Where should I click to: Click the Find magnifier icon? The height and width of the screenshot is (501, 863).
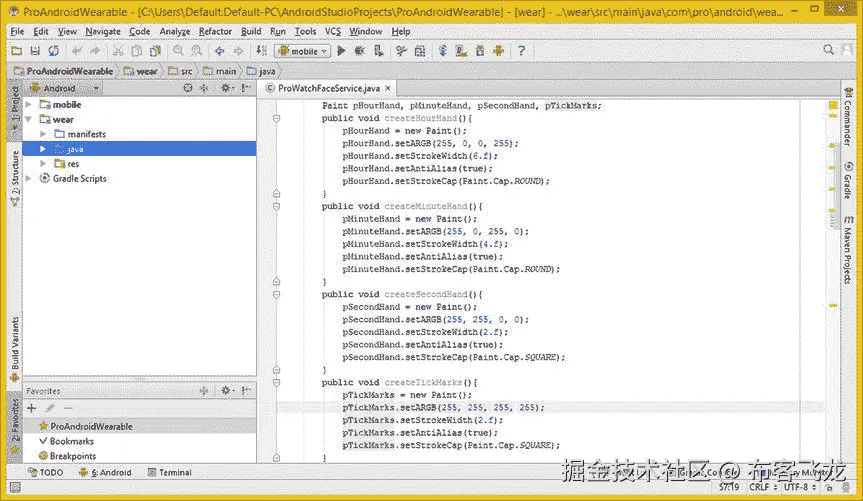click(x=178, y=51)
